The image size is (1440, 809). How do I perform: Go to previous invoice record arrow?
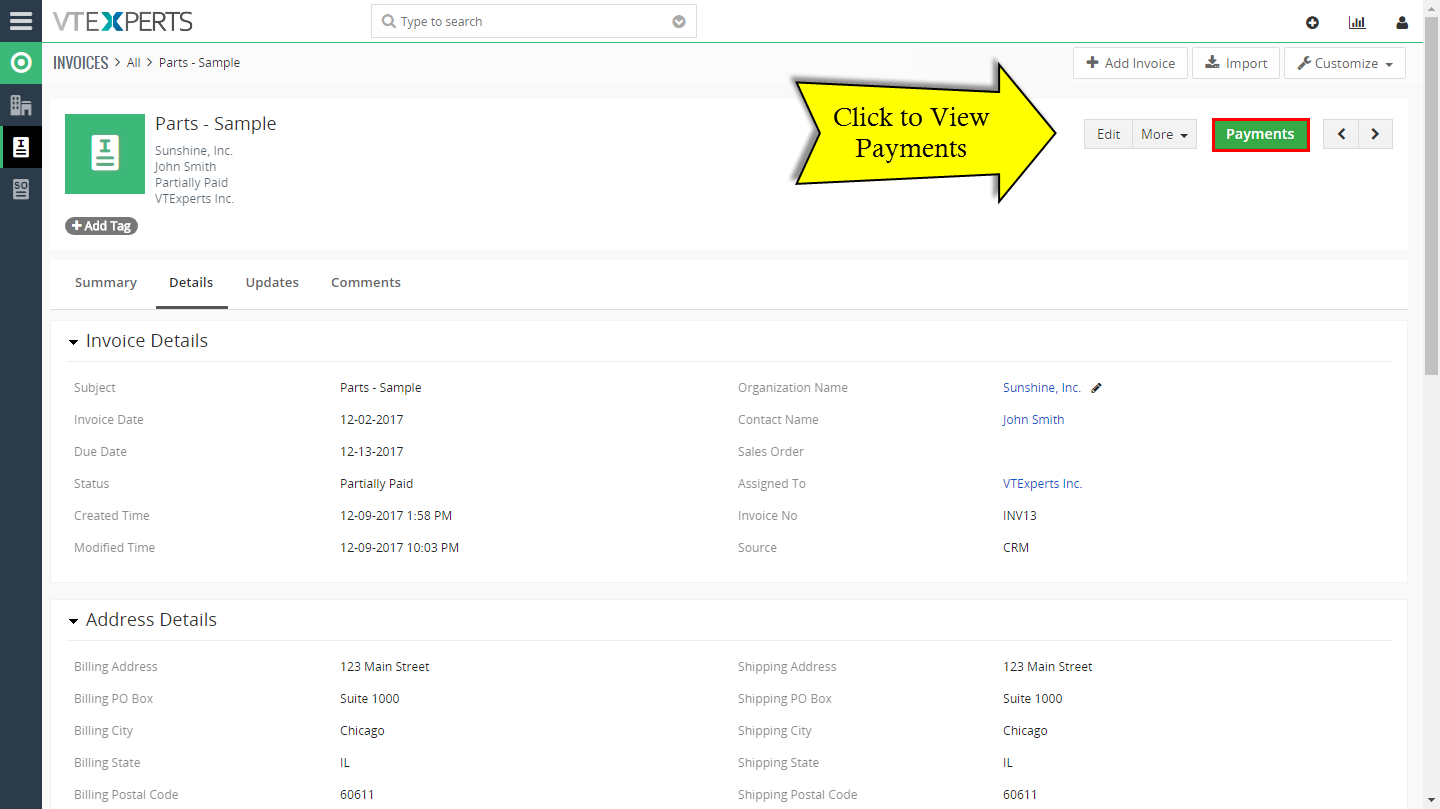(x=1341, y=134)
